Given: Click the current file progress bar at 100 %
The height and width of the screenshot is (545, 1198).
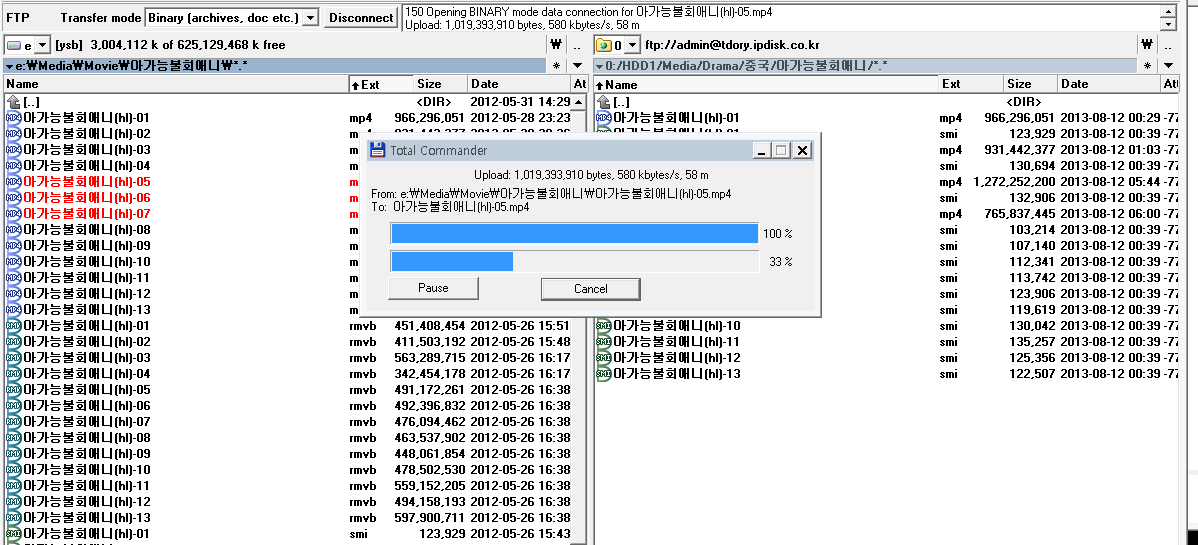Looking at the screenshot, I should click(575, 233).
